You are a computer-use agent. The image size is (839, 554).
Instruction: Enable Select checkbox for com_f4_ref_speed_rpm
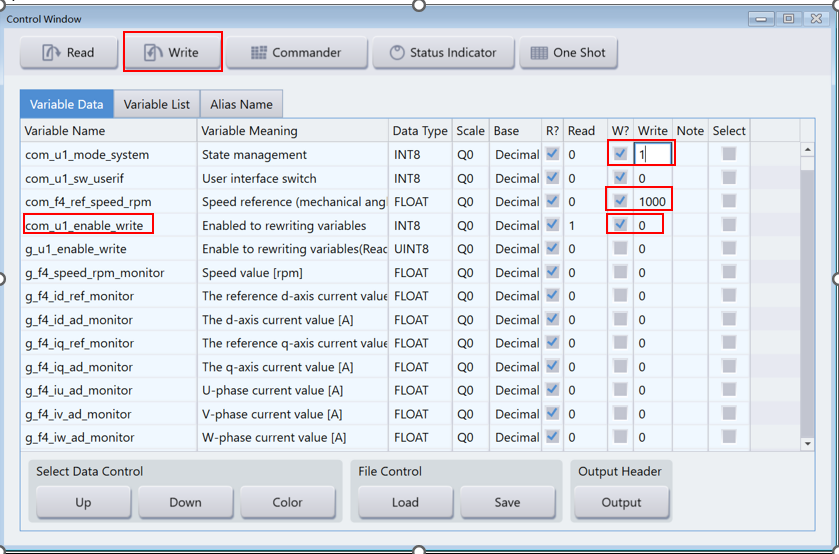pyautogui.click(x=729, y=201)
